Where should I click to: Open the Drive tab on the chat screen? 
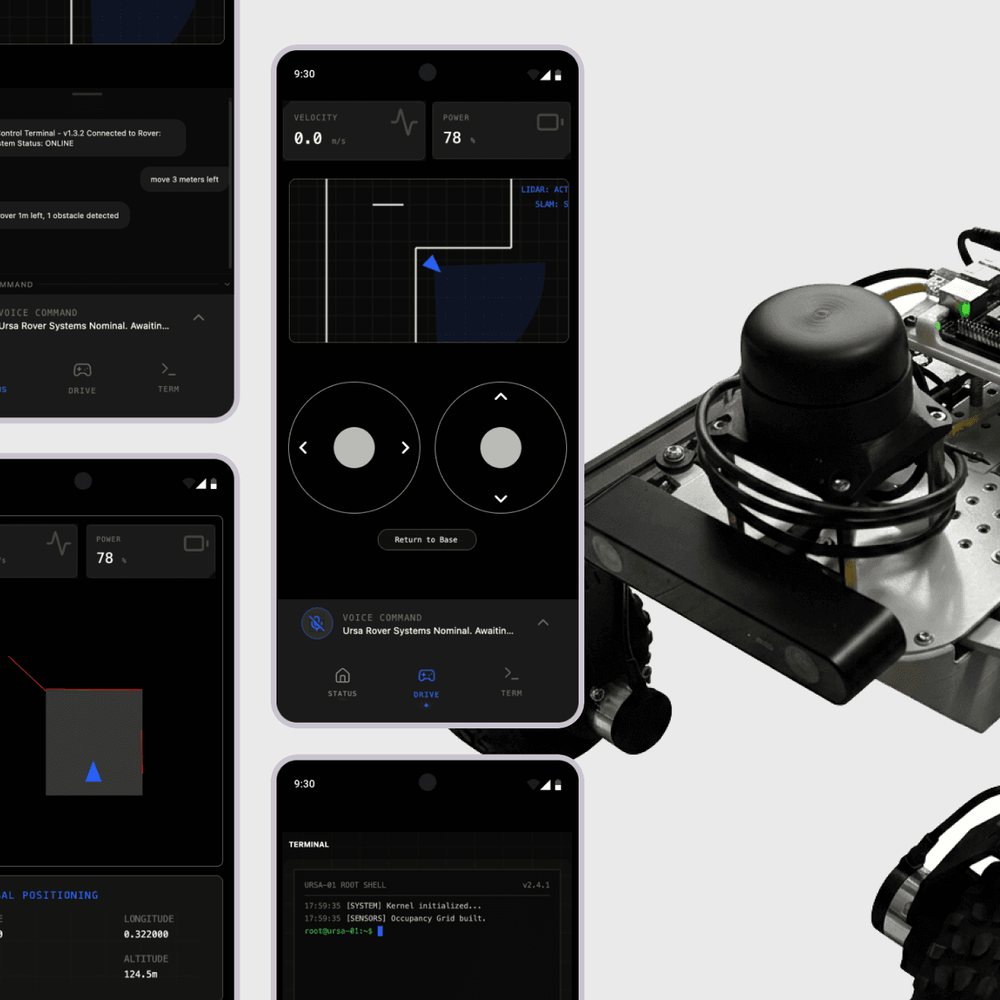[x=82, y=378]
